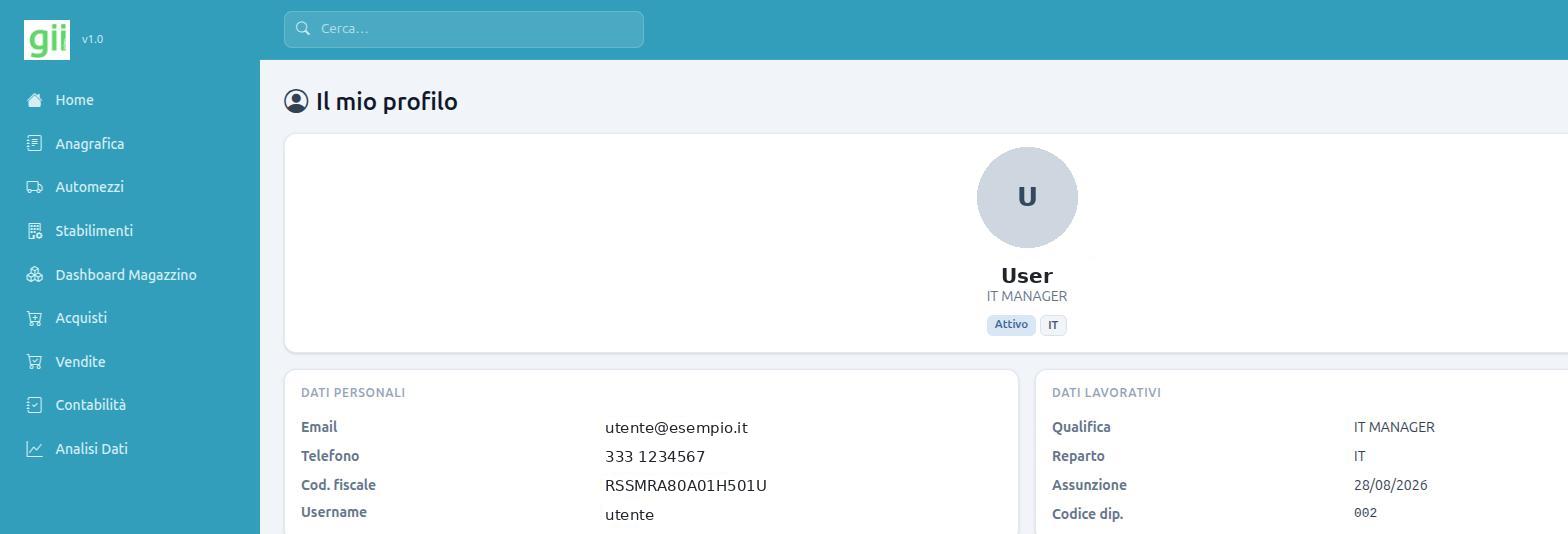Viewport: 1568px width, 534px height.
Task: Click the Attivo status badge
Action: tap(1011, 325)
